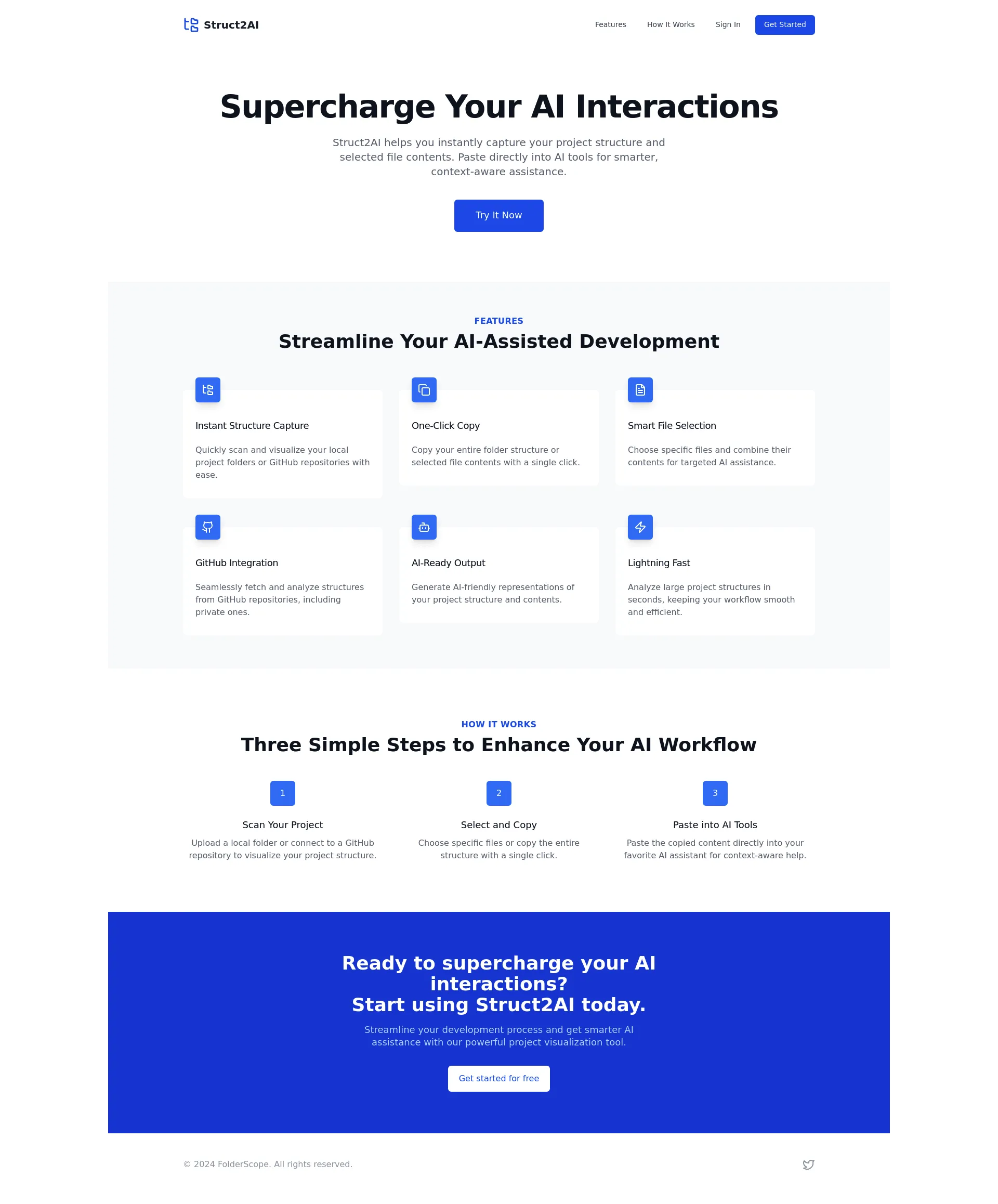The width and height of the screenshot is (998, 1204).
Task: Expand the How It Works section header
Action: point(499,725)
